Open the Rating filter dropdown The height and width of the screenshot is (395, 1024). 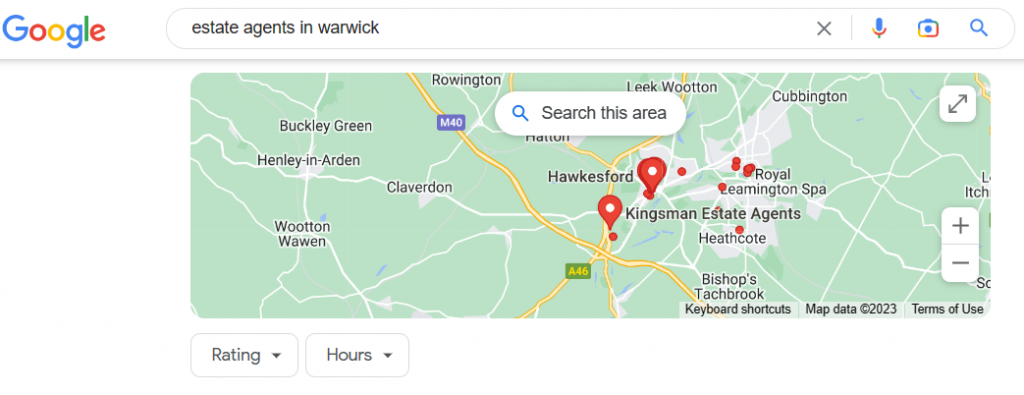click(x=244, y=355)
